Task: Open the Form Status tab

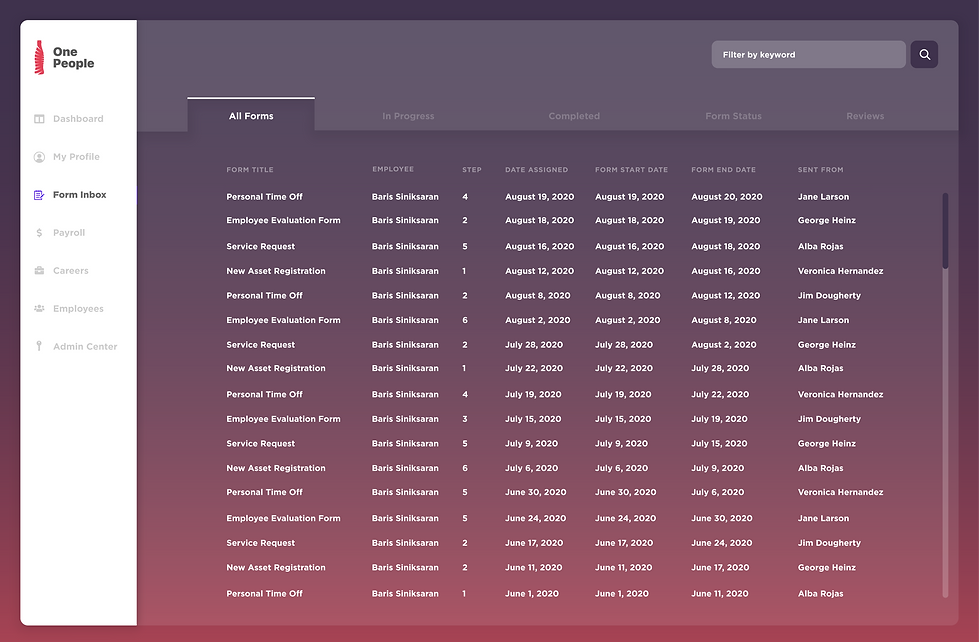Action: pos(733,116)
